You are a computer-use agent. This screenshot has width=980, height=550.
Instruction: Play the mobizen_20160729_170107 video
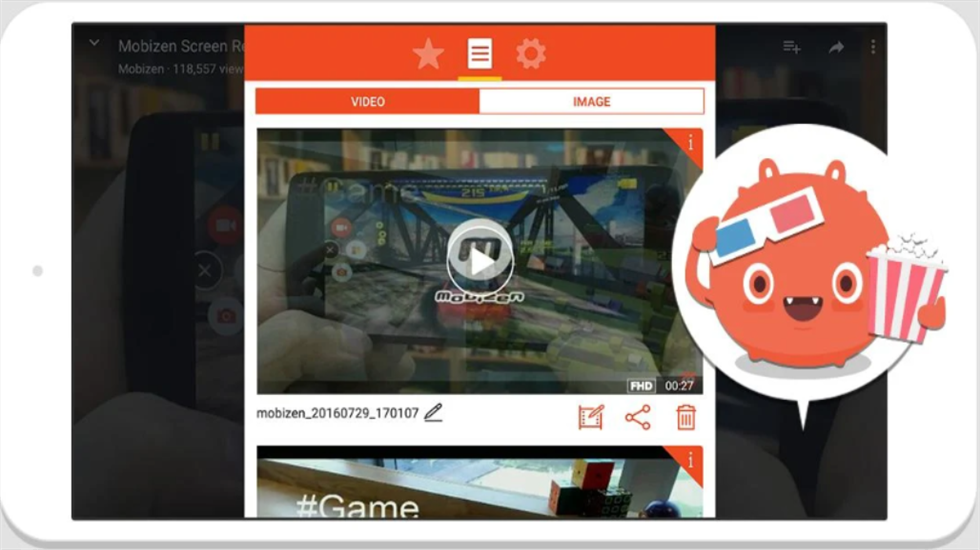click(480, 260)
